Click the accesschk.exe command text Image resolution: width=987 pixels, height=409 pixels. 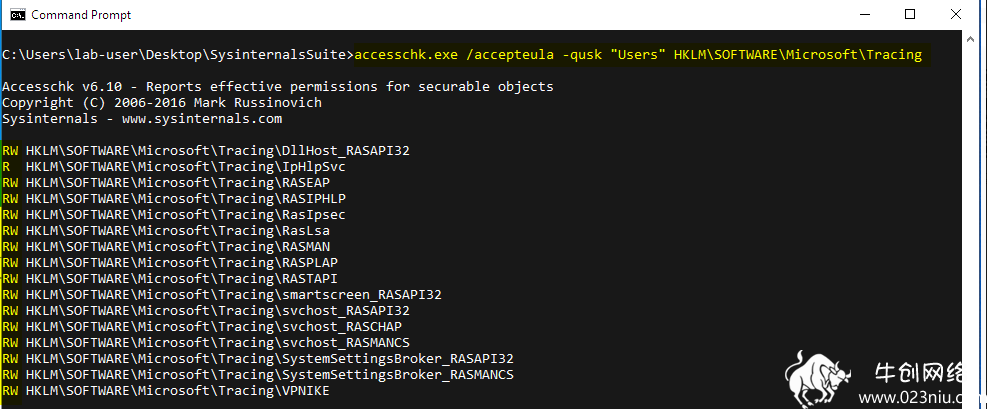click(x=638, y=55)
